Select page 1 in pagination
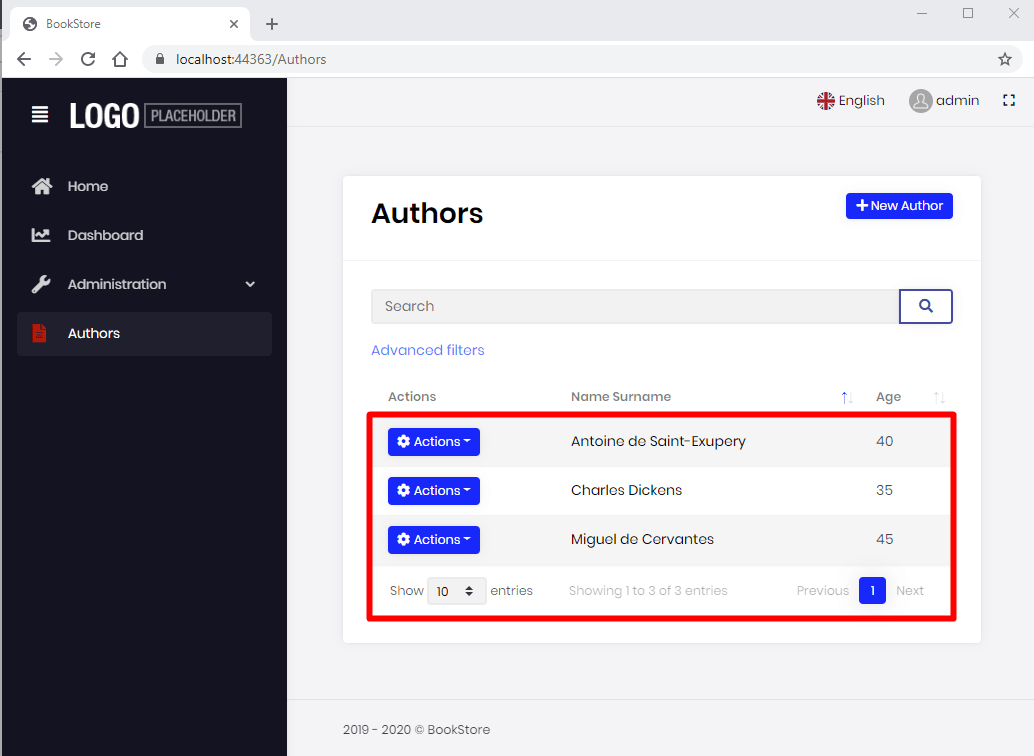This screenshot has height=756, width=1034. [872, 590]
